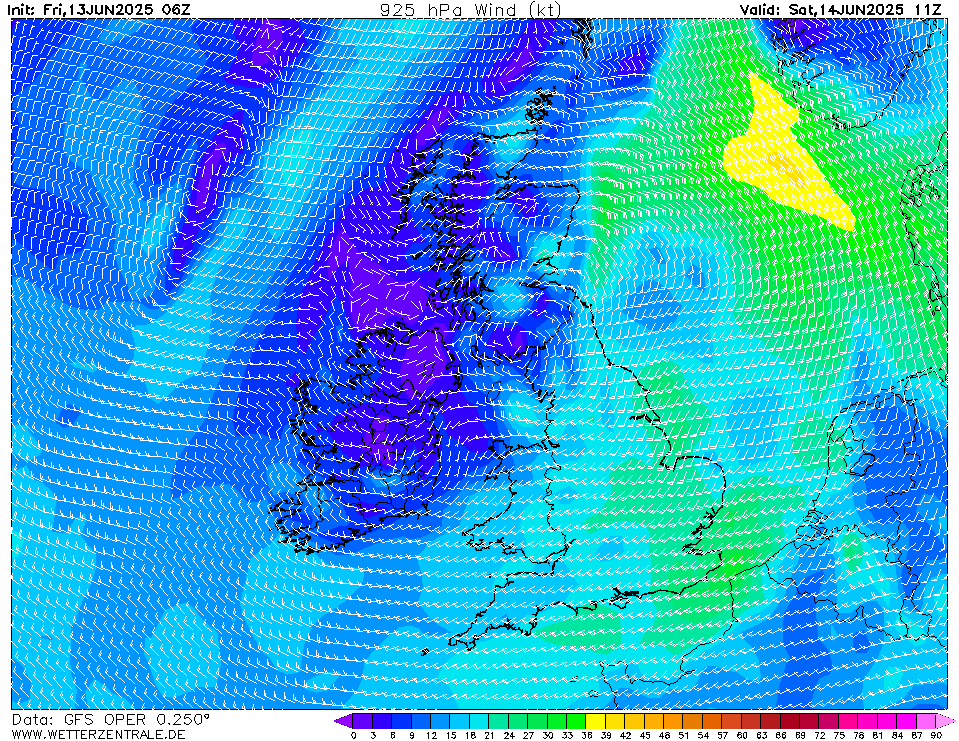Click the legend number label 90
The width and height of the screenshot is (959, 741).
tap(936, 735)
